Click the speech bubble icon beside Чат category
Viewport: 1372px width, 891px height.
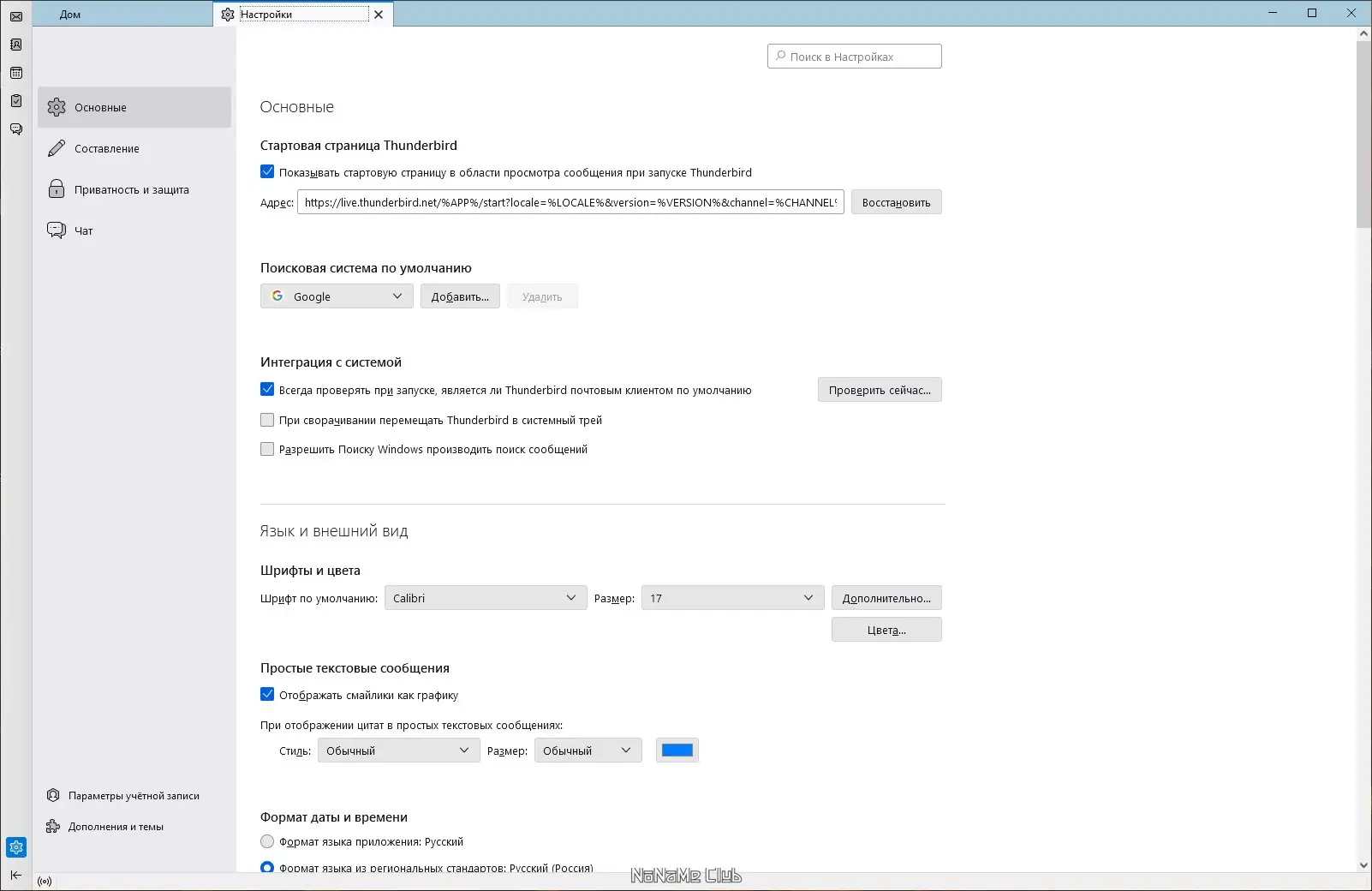[57, 230]
